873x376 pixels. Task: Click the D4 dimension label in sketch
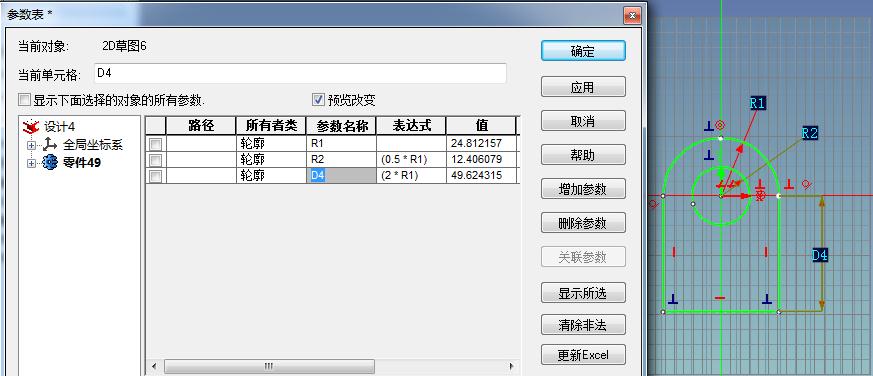(820, 256)
